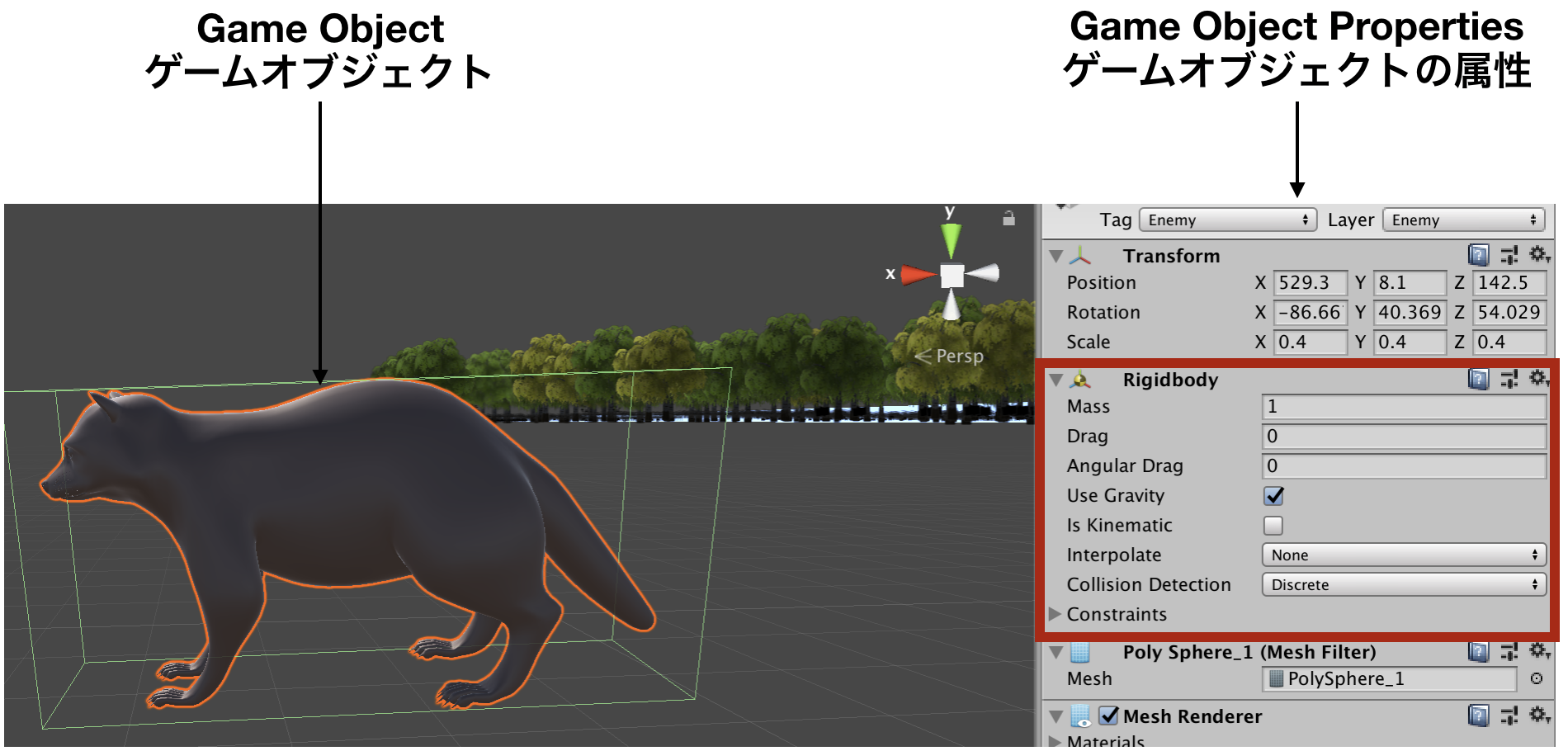The image size is (1568, 751).
Task: Collapse the Mesh Filter foldout
Action: tap(1056, 652)
